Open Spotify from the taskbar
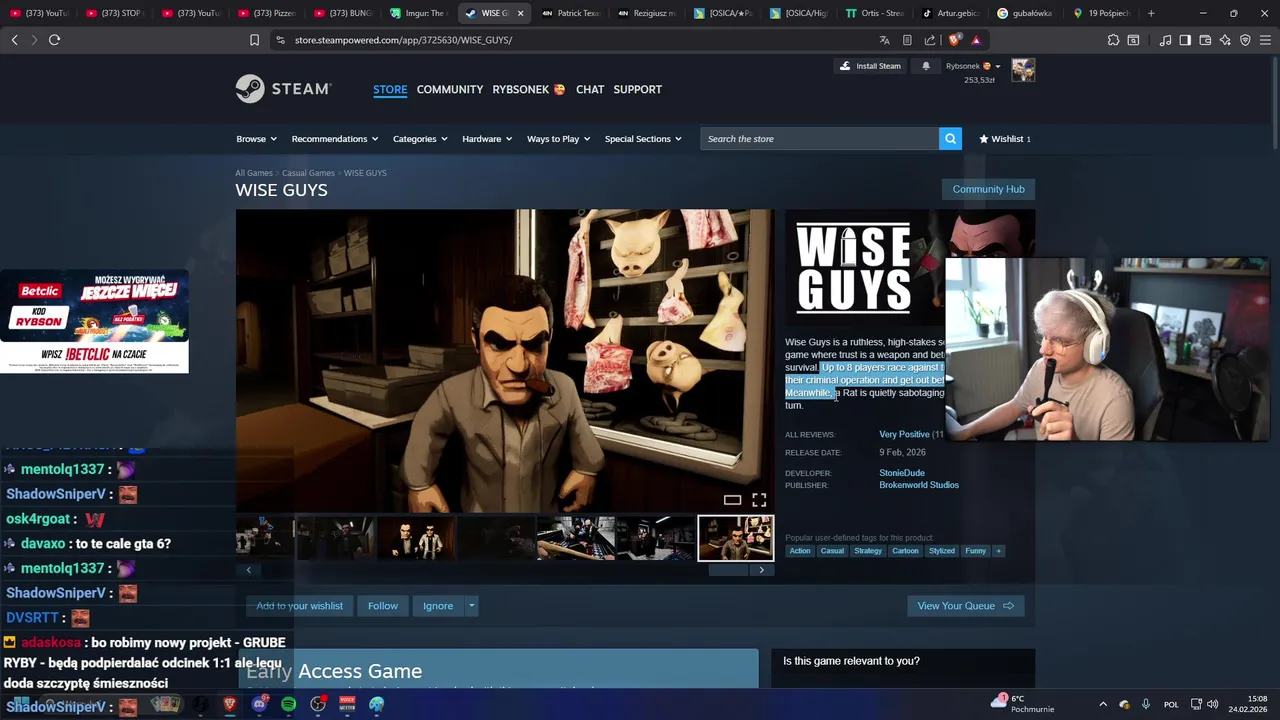Viewport: 1280px width, 720px height. coord(288,704)
